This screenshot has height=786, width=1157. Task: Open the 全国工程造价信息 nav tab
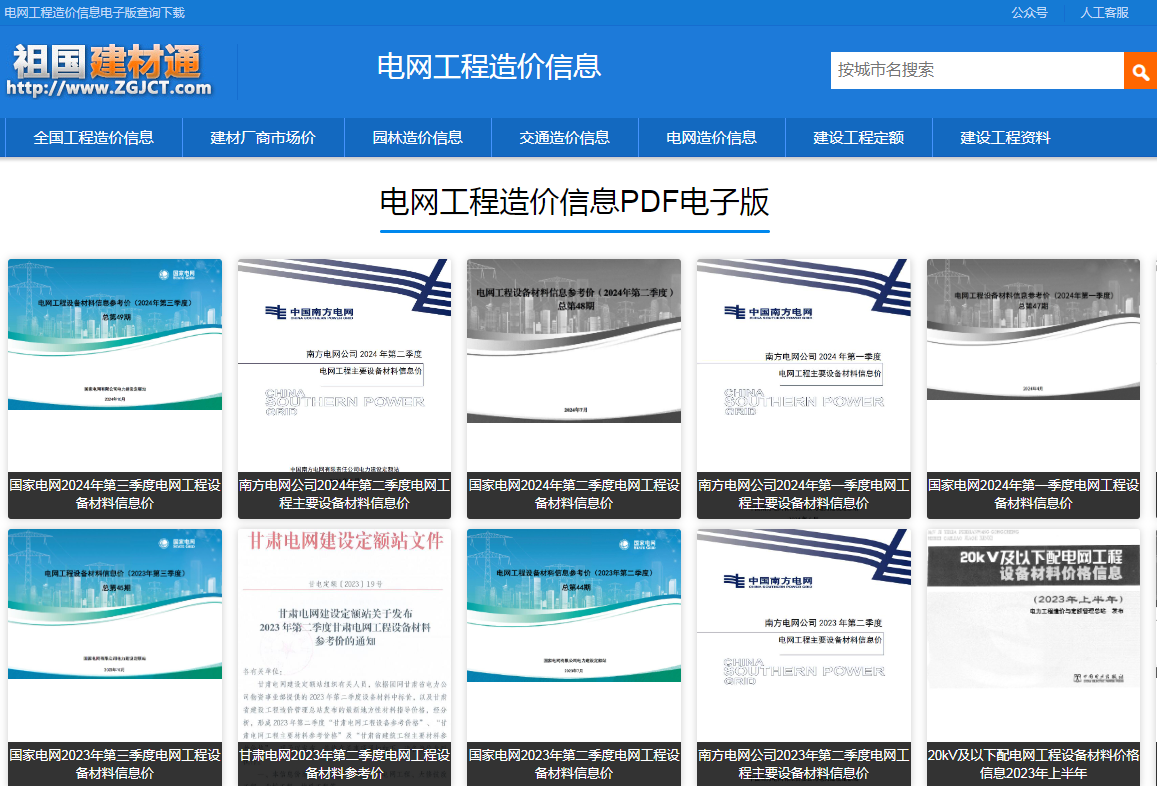point(94,137)
